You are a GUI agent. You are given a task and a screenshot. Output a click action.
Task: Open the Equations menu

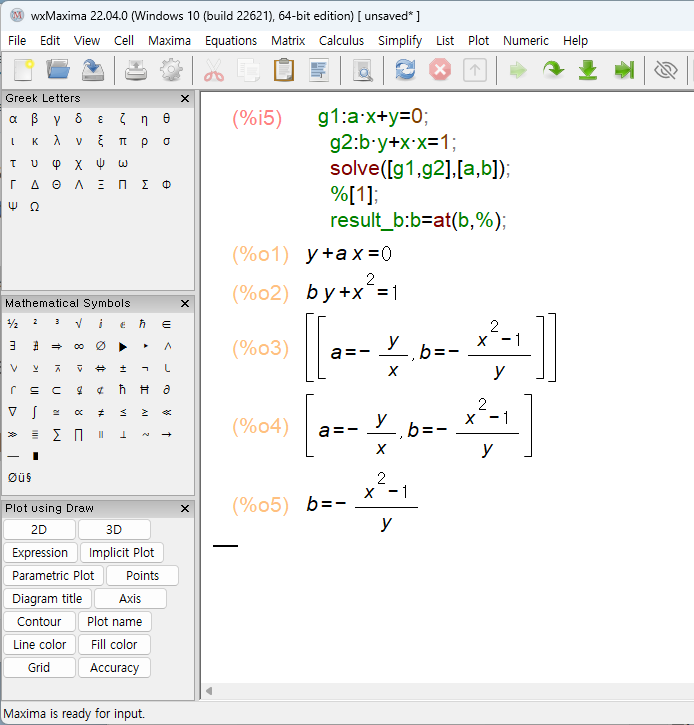coord(231,41)
